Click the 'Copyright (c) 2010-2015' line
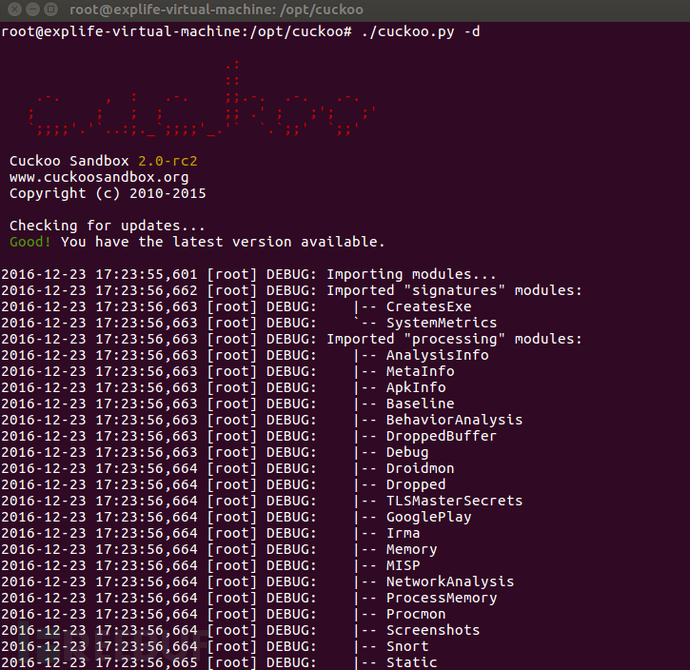The width and height of the screenshot is (690, 670). click(x=108, y=194)
